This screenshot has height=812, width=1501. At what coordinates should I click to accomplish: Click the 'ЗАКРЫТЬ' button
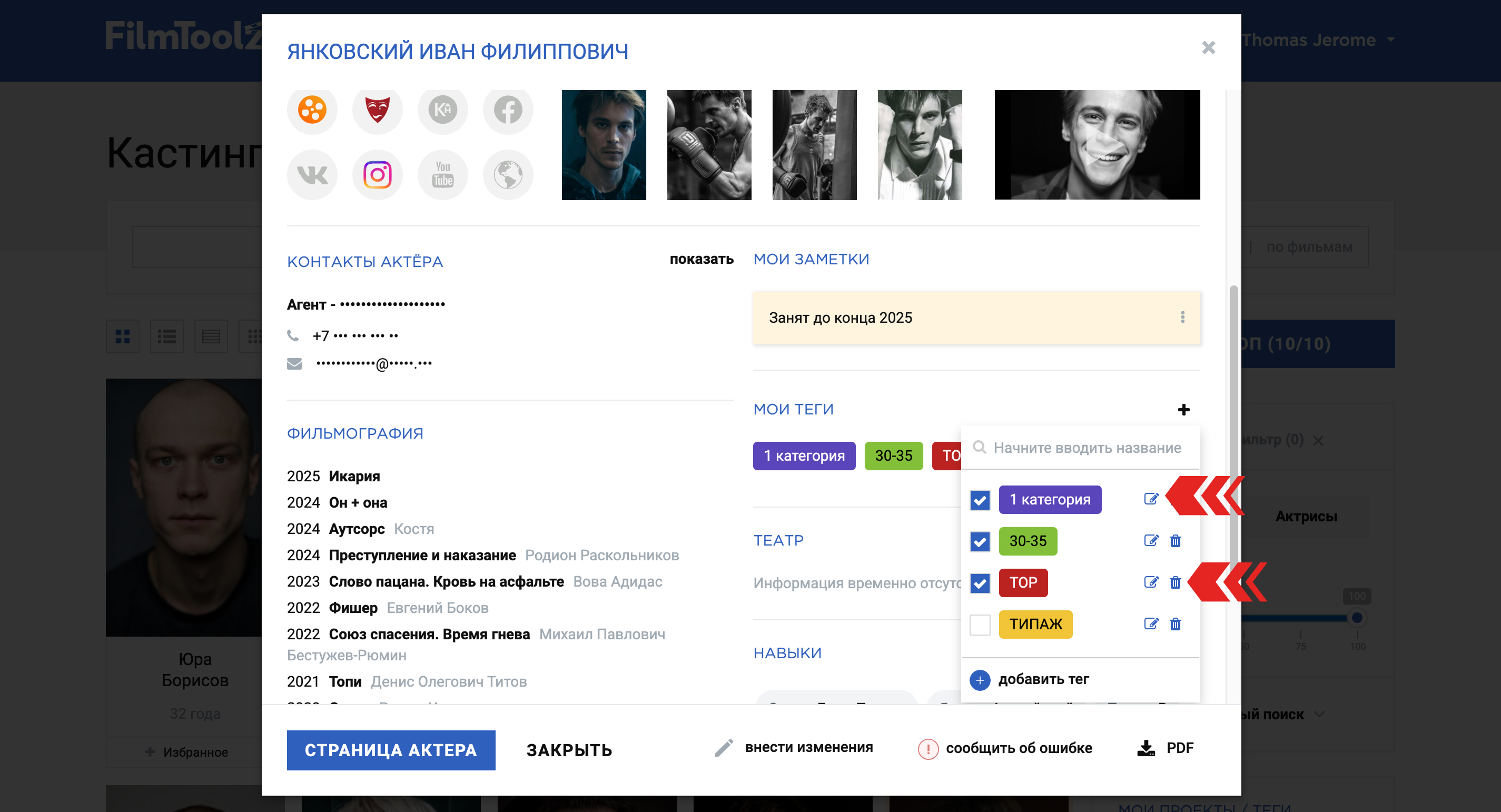coord(569,750)
